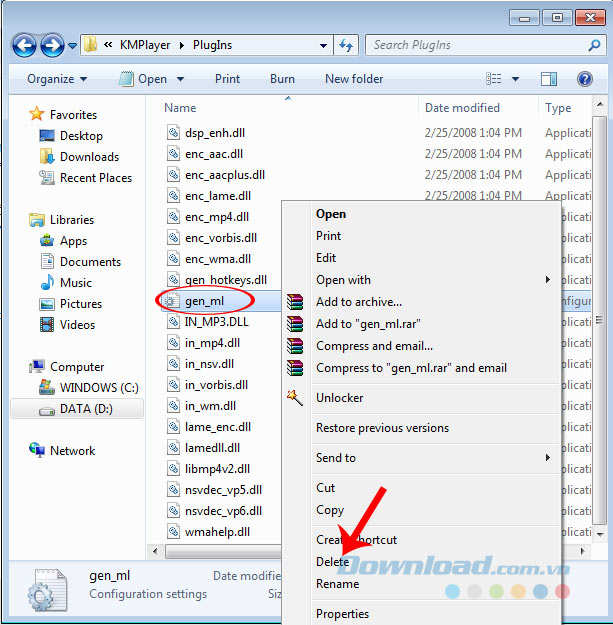Open the Documents library

(81, 261)
